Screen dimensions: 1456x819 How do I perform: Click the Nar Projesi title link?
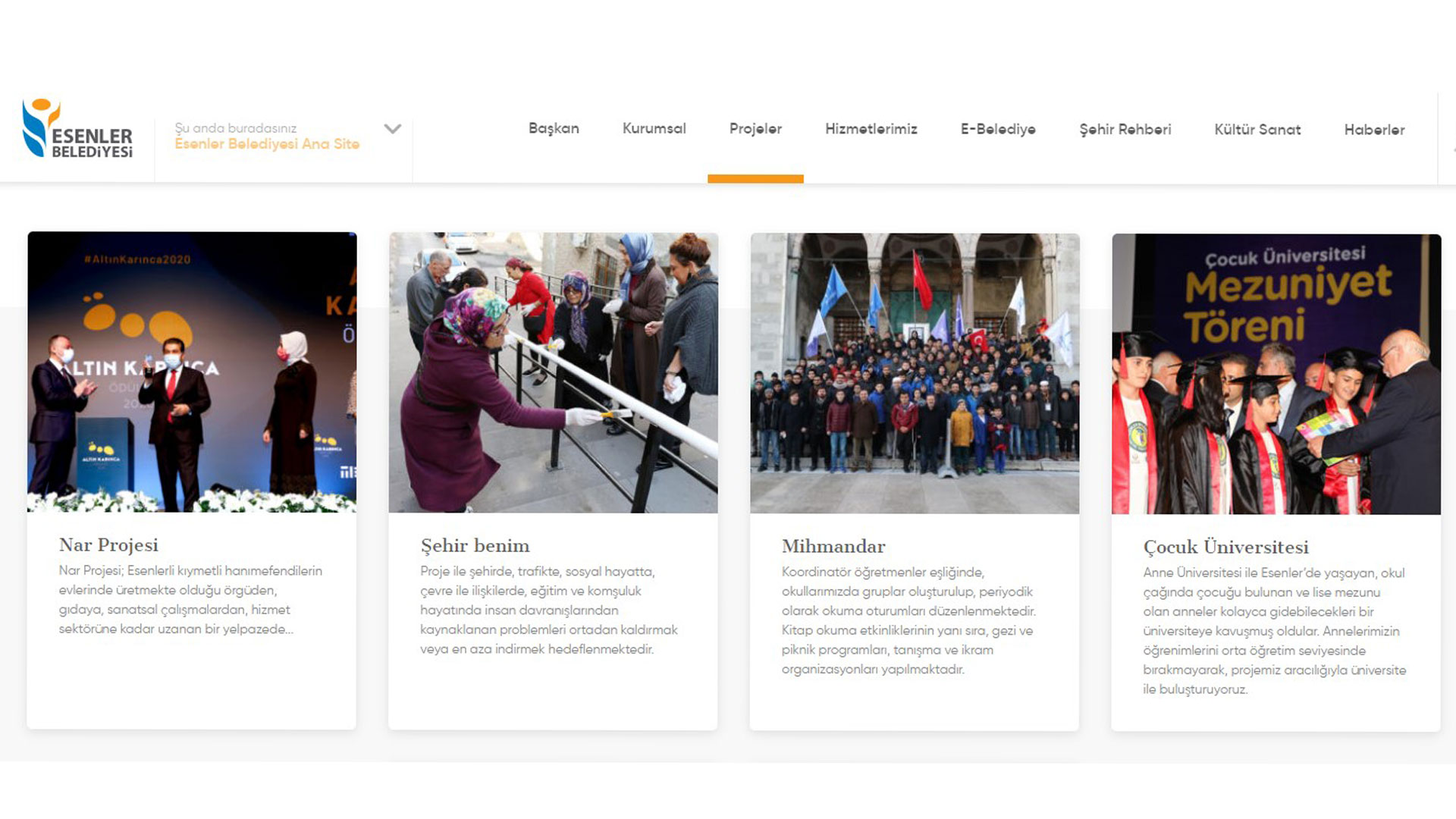pyautogui.click(x=108, y=544)
